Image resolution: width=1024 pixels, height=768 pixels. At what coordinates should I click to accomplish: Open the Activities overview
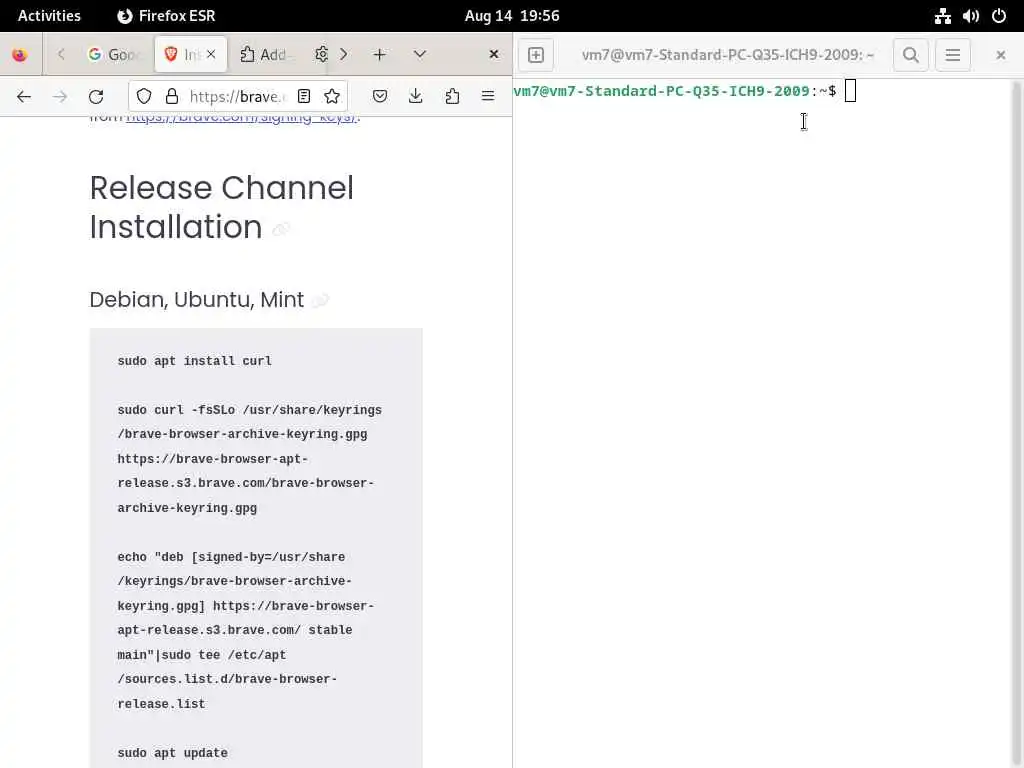(49, 16)
